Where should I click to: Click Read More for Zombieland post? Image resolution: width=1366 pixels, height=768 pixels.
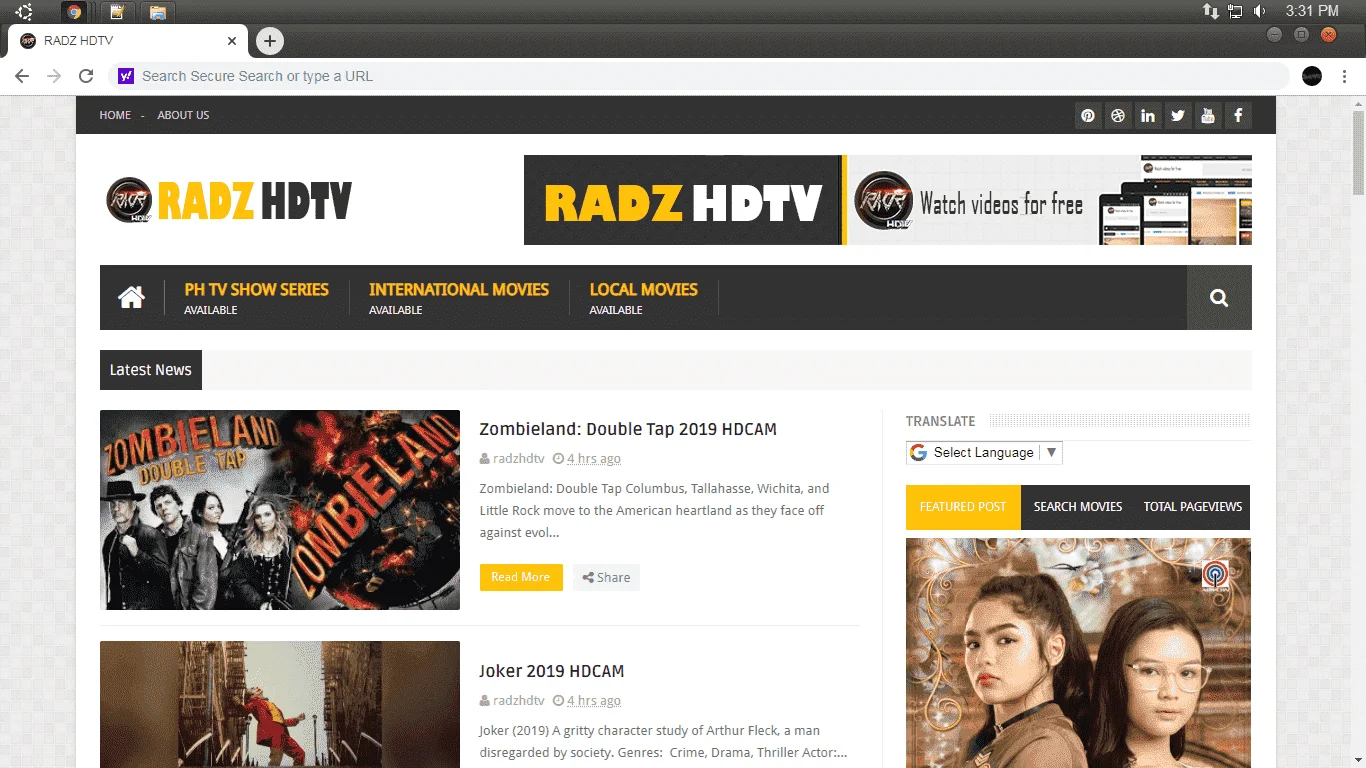[521, 577]
